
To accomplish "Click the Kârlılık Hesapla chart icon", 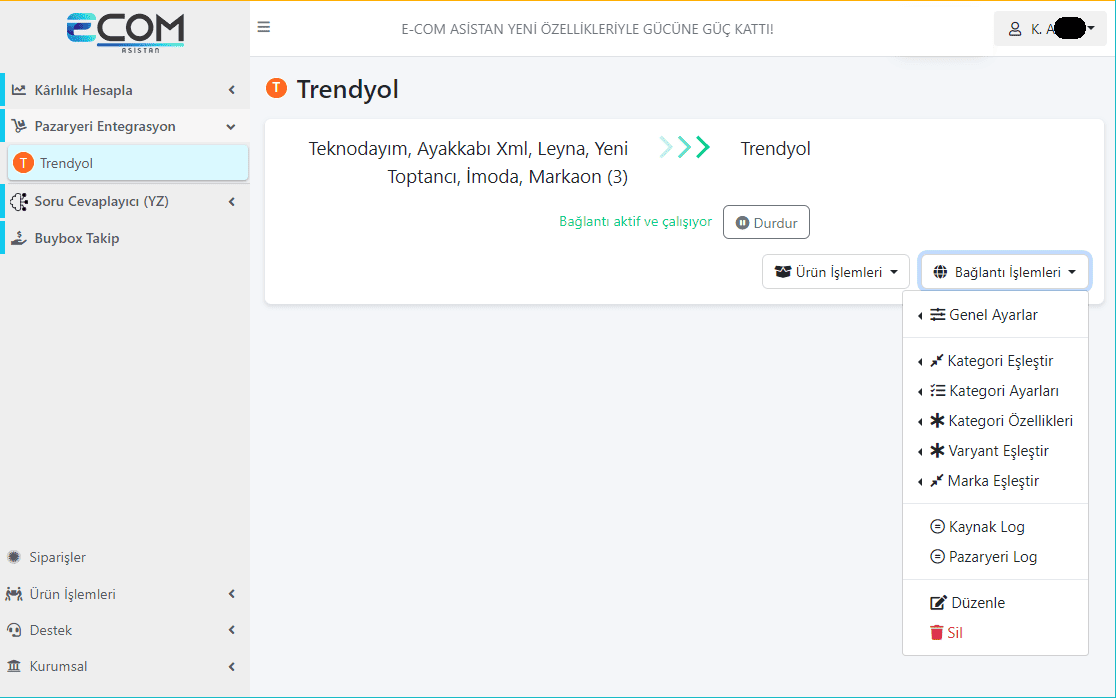I will coord(19,90).
